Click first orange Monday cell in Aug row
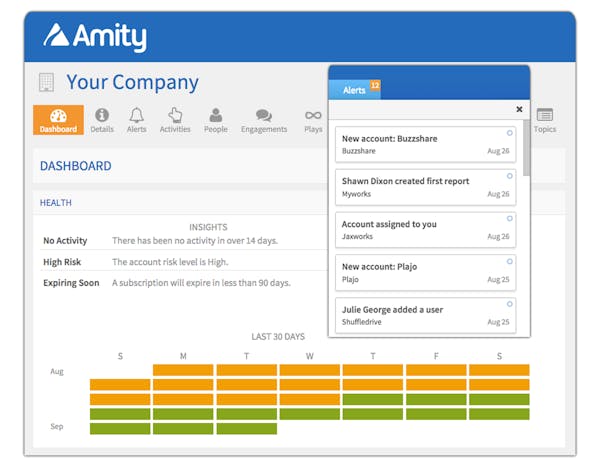The width and height of the screenshot is (600, 467). point(183,370)
